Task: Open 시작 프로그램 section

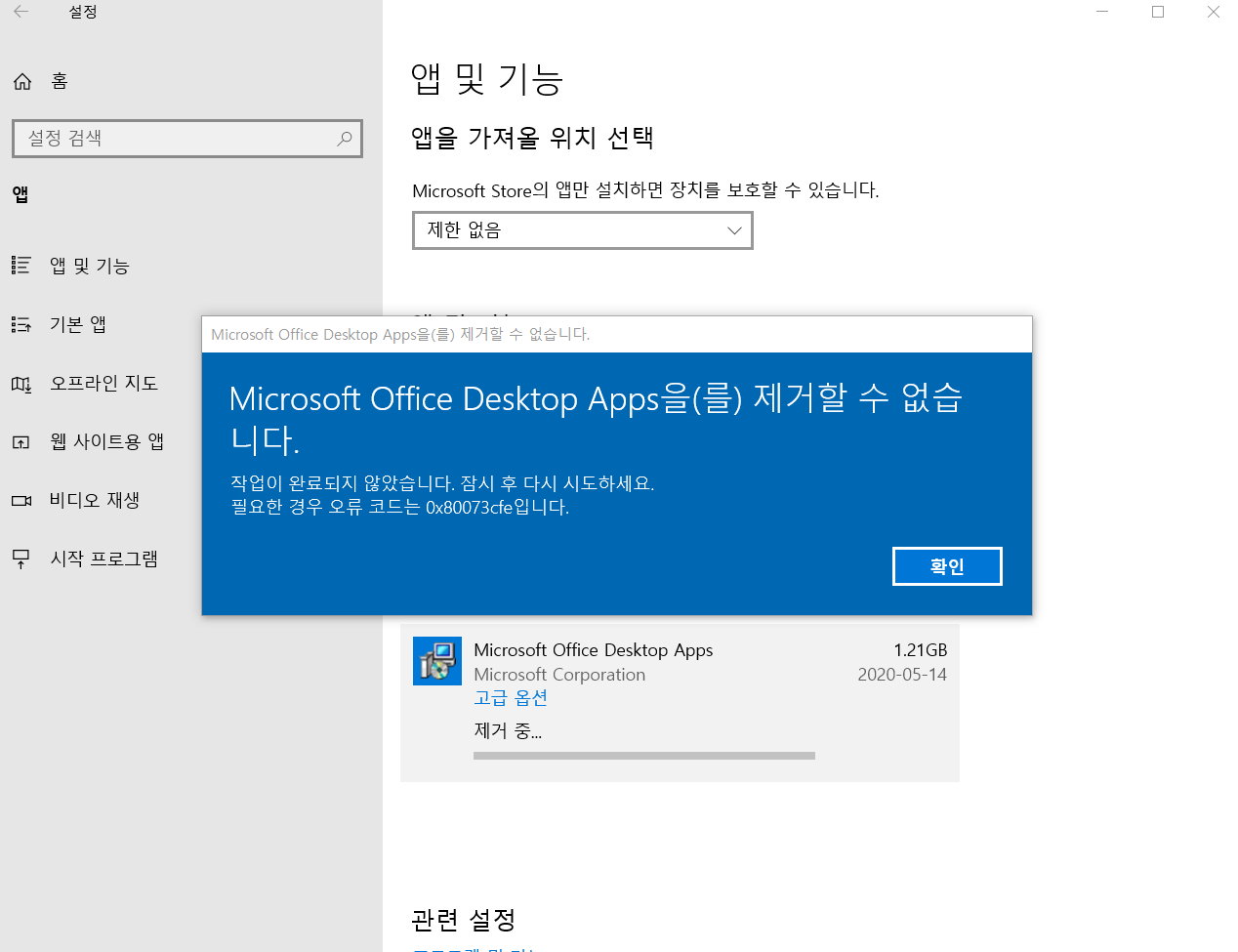Action: (x=103, y=559)
